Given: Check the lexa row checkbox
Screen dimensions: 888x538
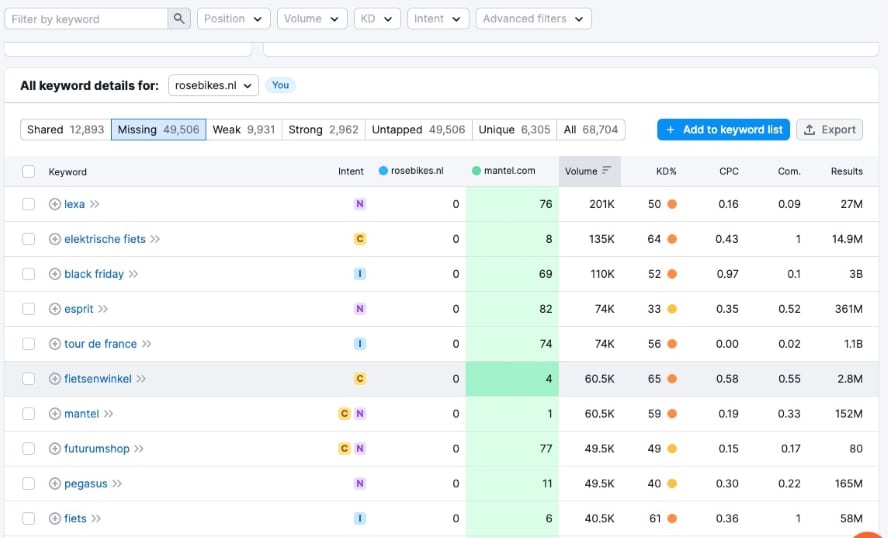Looking at the screenshot, I should click(28, 204).
